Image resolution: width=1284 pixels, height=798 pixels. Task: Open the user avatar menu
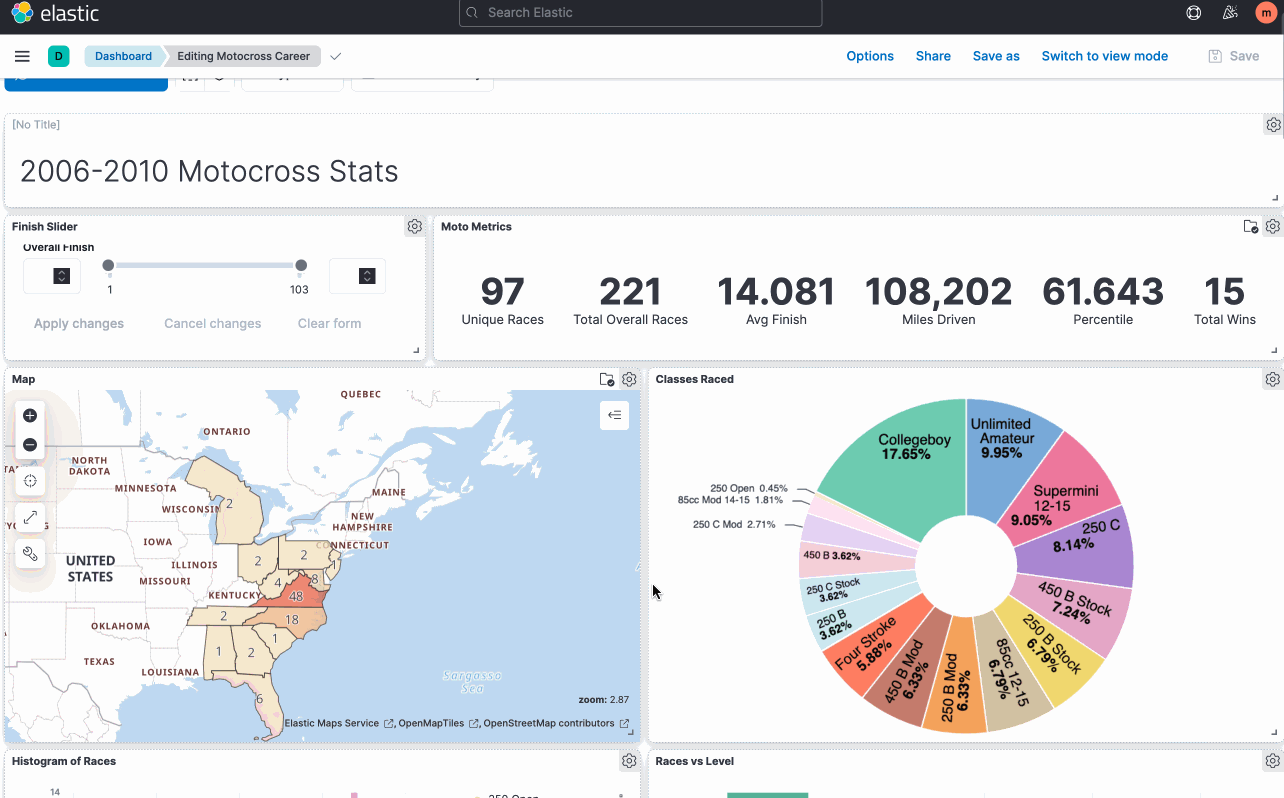tap(1265, 13)
